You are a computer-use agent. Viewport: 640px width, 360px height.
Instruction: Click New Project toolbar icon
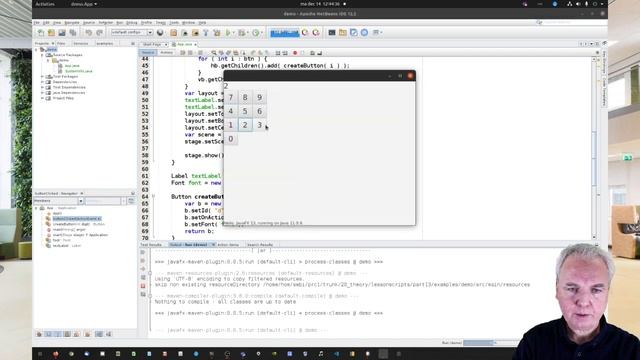pyautogui.click(x=51, y=33)
